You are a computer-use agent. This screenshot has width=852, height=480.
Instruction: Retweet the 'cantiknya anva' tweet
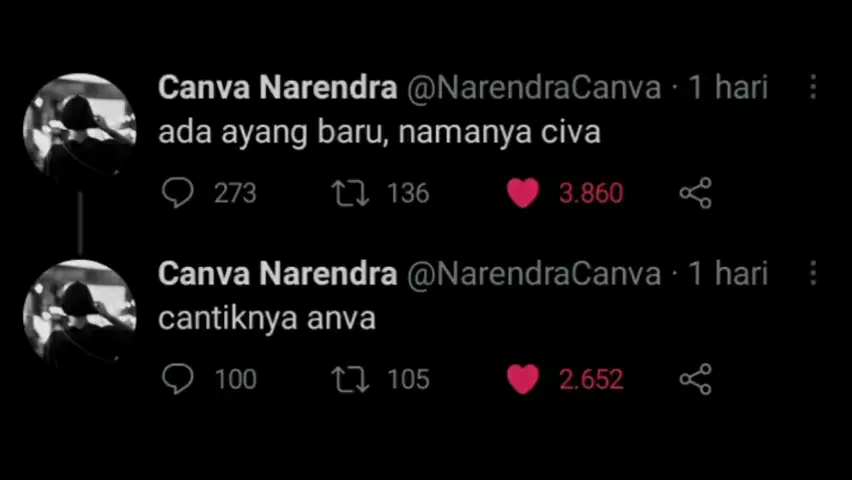pos(350,379)
